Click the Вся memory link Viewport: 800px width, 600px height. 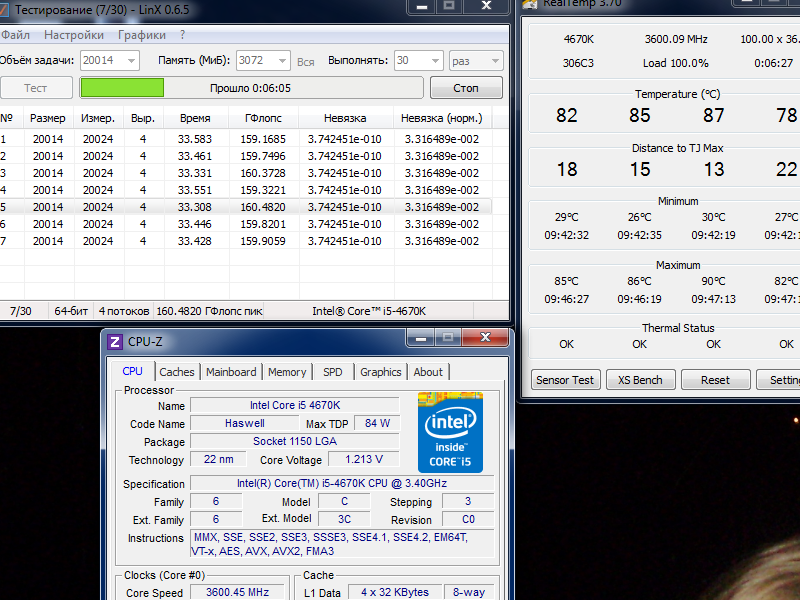pyautogui.click(x=306, y=62)
